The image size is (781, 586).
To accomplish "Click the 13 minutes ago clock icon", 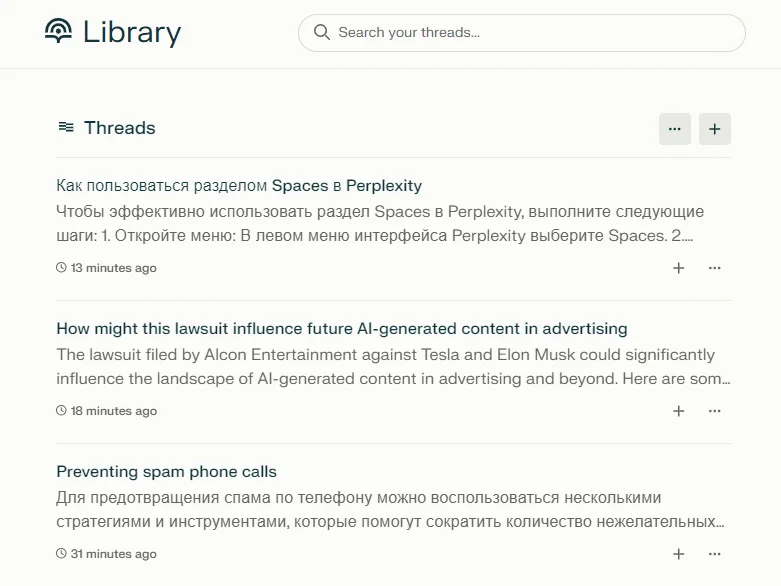I will 61,268.
